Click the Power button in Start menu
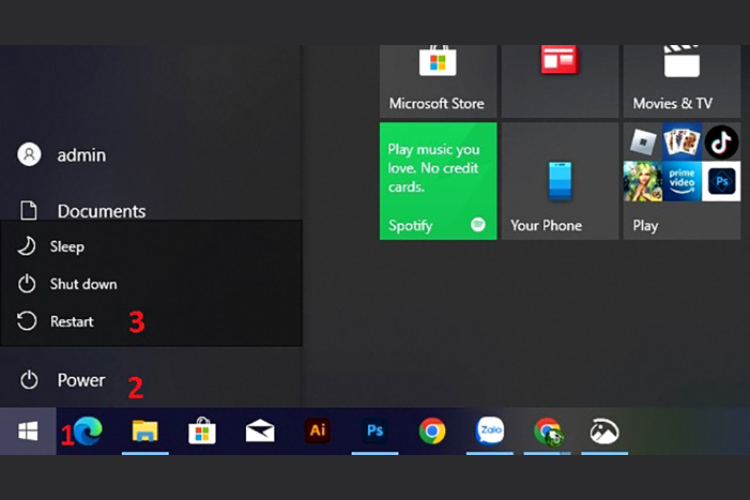 pyautogui.click(x=80, y=380)
